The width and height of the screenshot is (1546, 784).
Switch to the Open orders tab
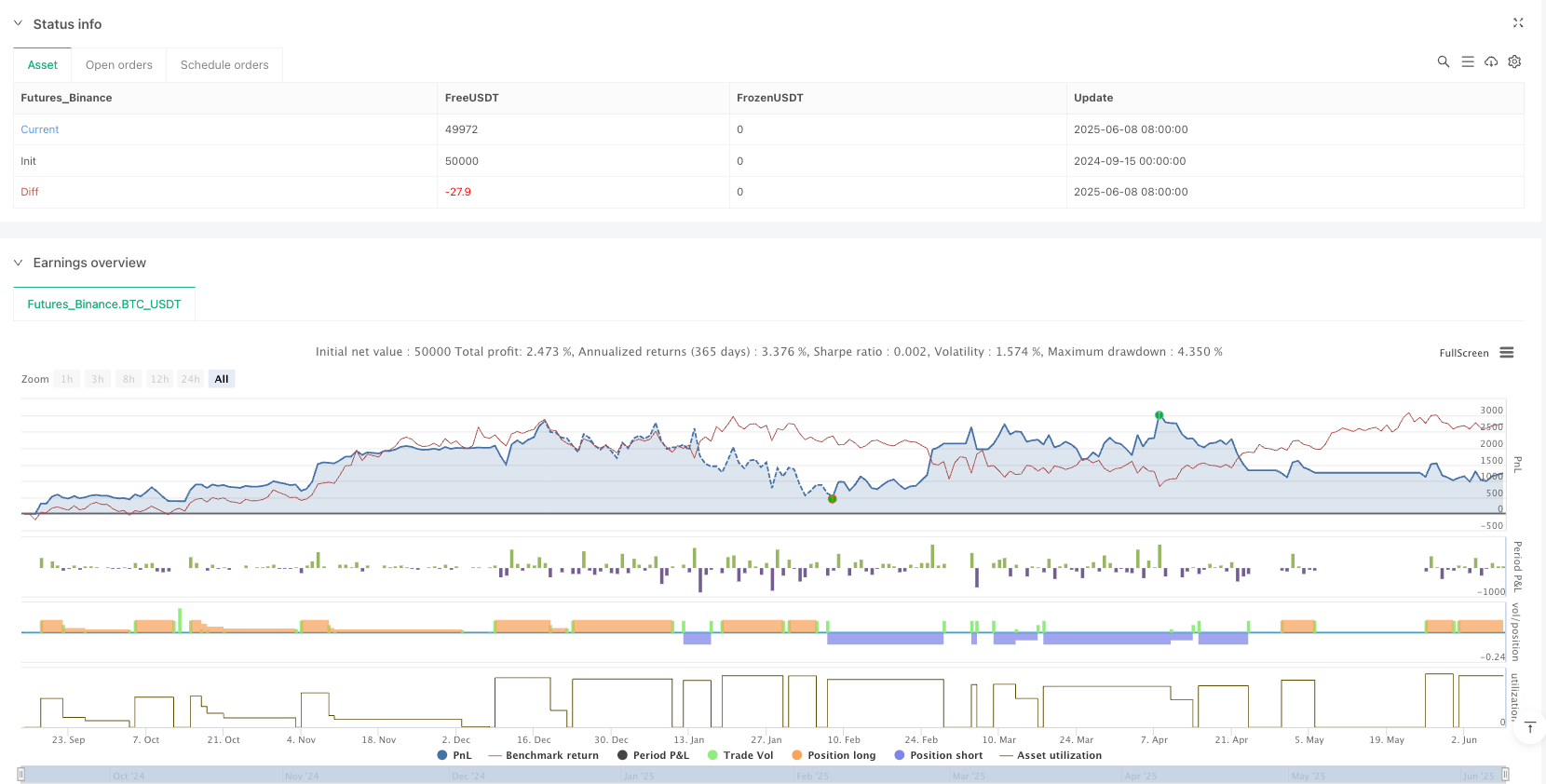118,65
